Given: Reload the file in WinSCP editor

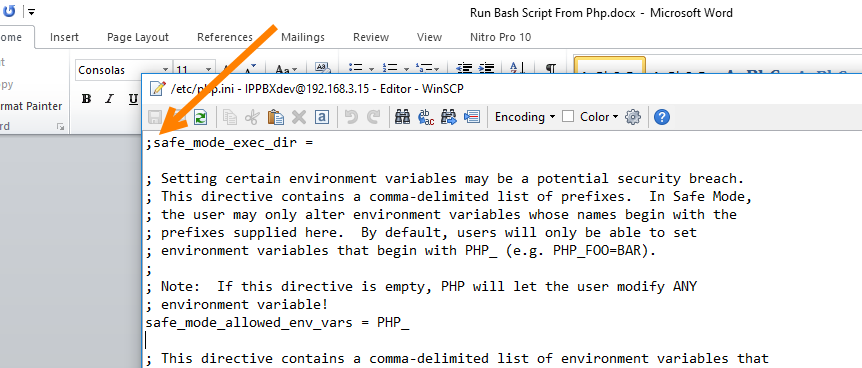Looking at the screenshot, I should 201,117.
